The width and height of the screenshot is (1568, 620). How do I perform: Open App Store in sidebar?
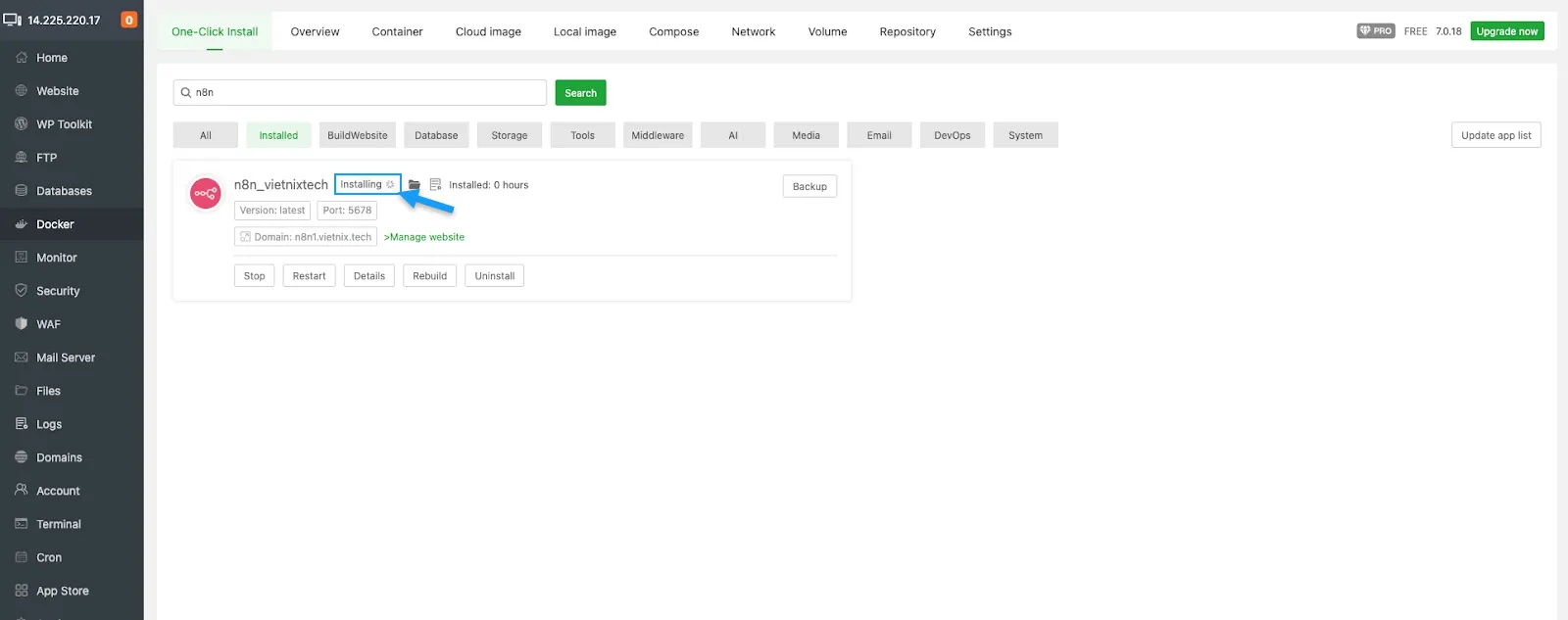pyautogui.click(x=62, y=591)
